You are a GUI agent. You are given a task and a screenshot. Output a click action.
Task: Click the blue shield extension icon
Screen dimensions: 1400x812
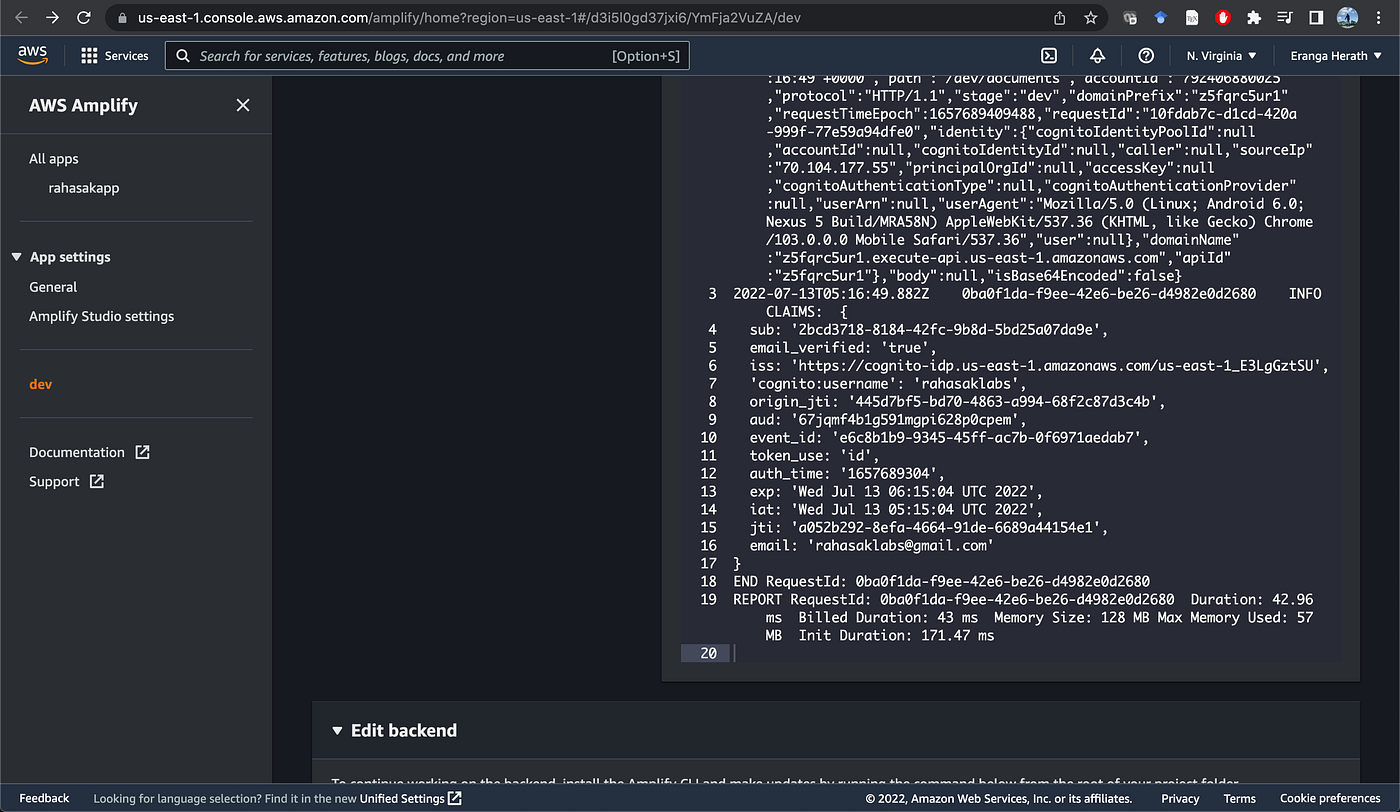tap(1161, 18)
